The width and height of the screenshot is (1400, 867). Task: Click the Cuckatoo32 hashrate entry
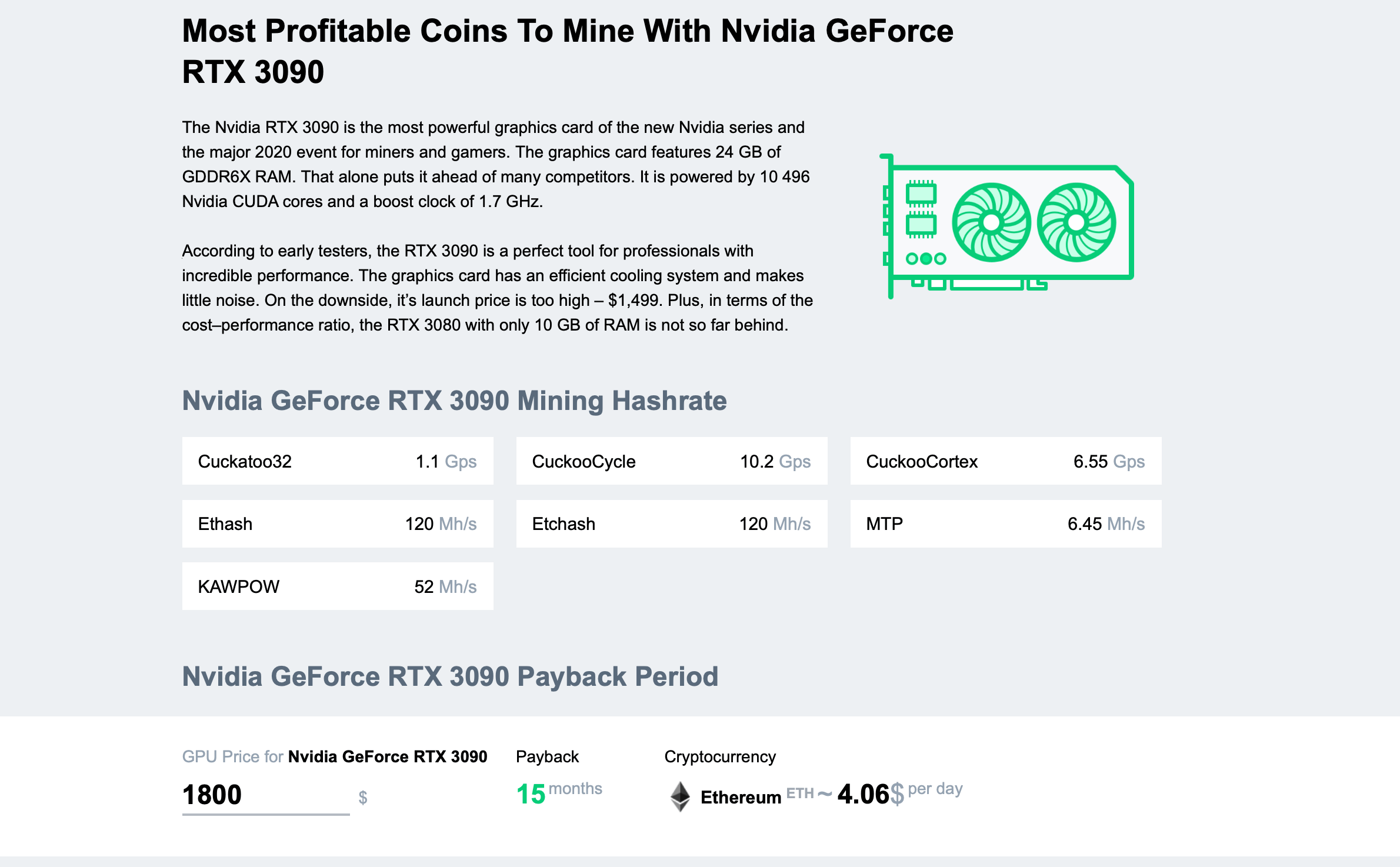345,462
